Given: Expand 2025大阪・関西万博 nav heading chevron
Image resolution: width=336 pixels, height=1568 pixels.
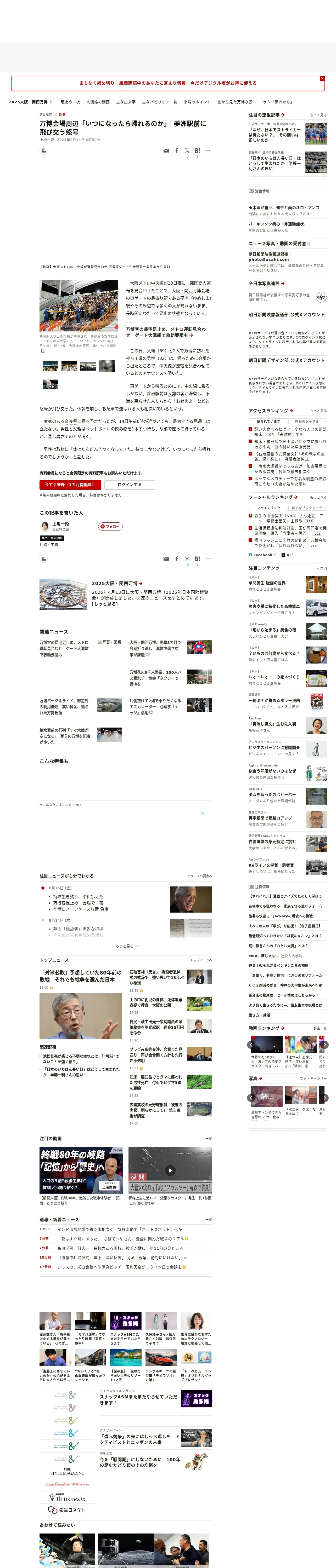Looking at the screenshot, I should tap(51, 102).
